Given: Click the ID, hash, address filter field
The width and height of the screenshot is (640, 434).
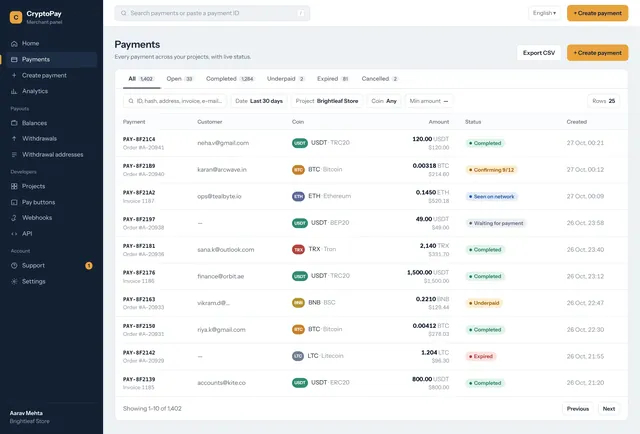Looking at the screenshot, I should (175, 101).
